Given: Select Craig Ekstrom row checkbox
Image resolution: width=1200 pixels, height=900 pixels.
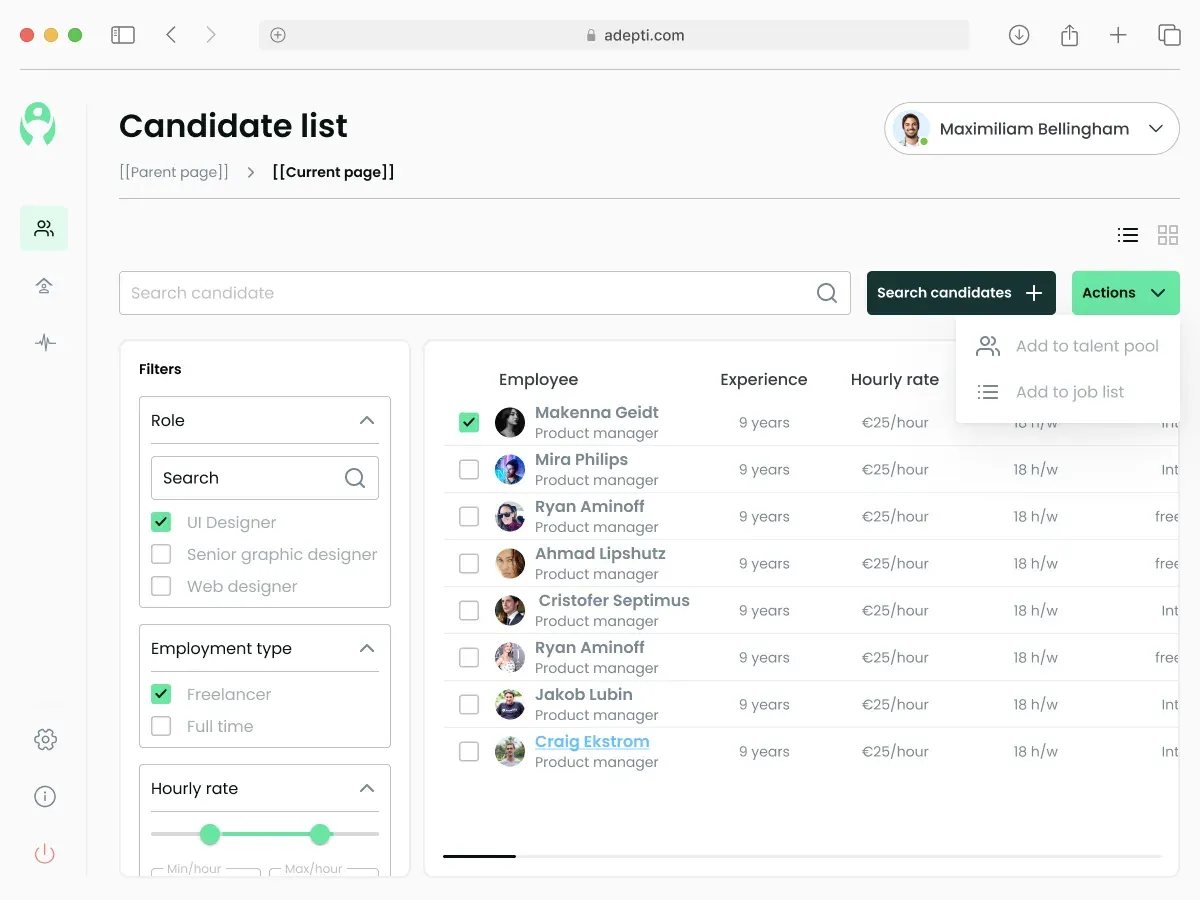Looking at the screenshot, I should [x=469, y=751].
